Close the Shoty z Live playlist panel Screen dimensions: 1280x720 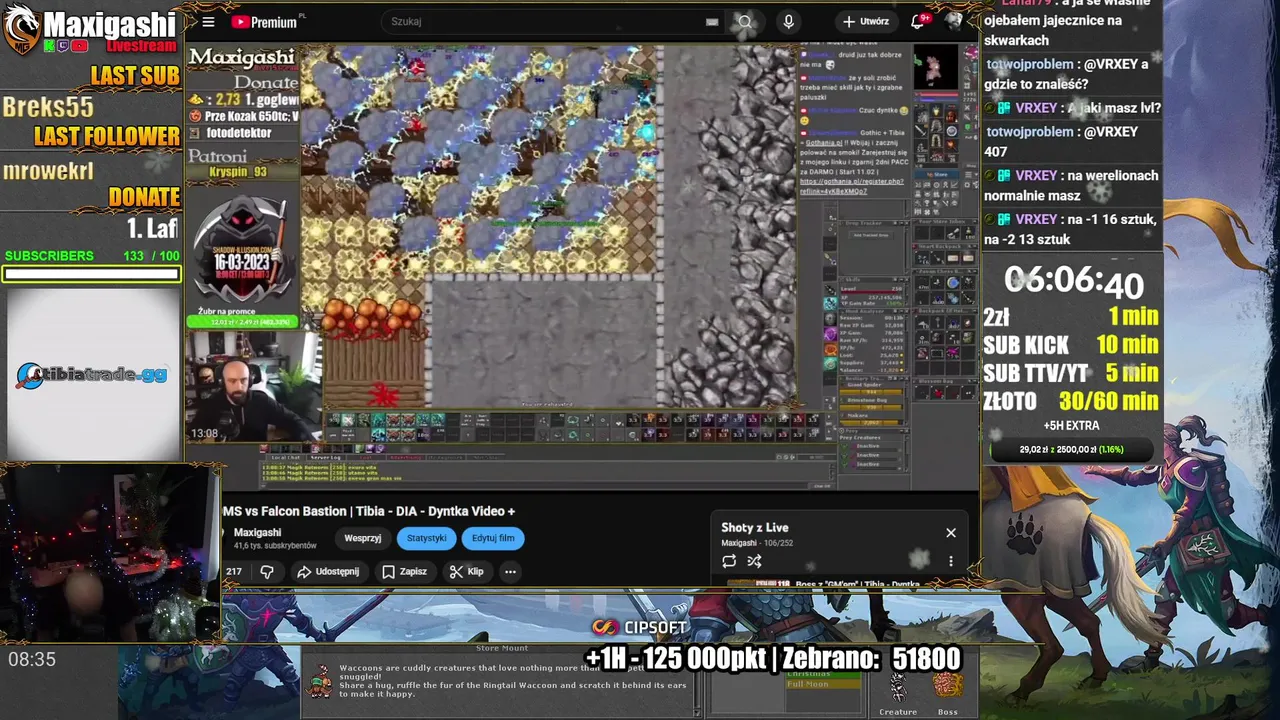coord(951,533)
